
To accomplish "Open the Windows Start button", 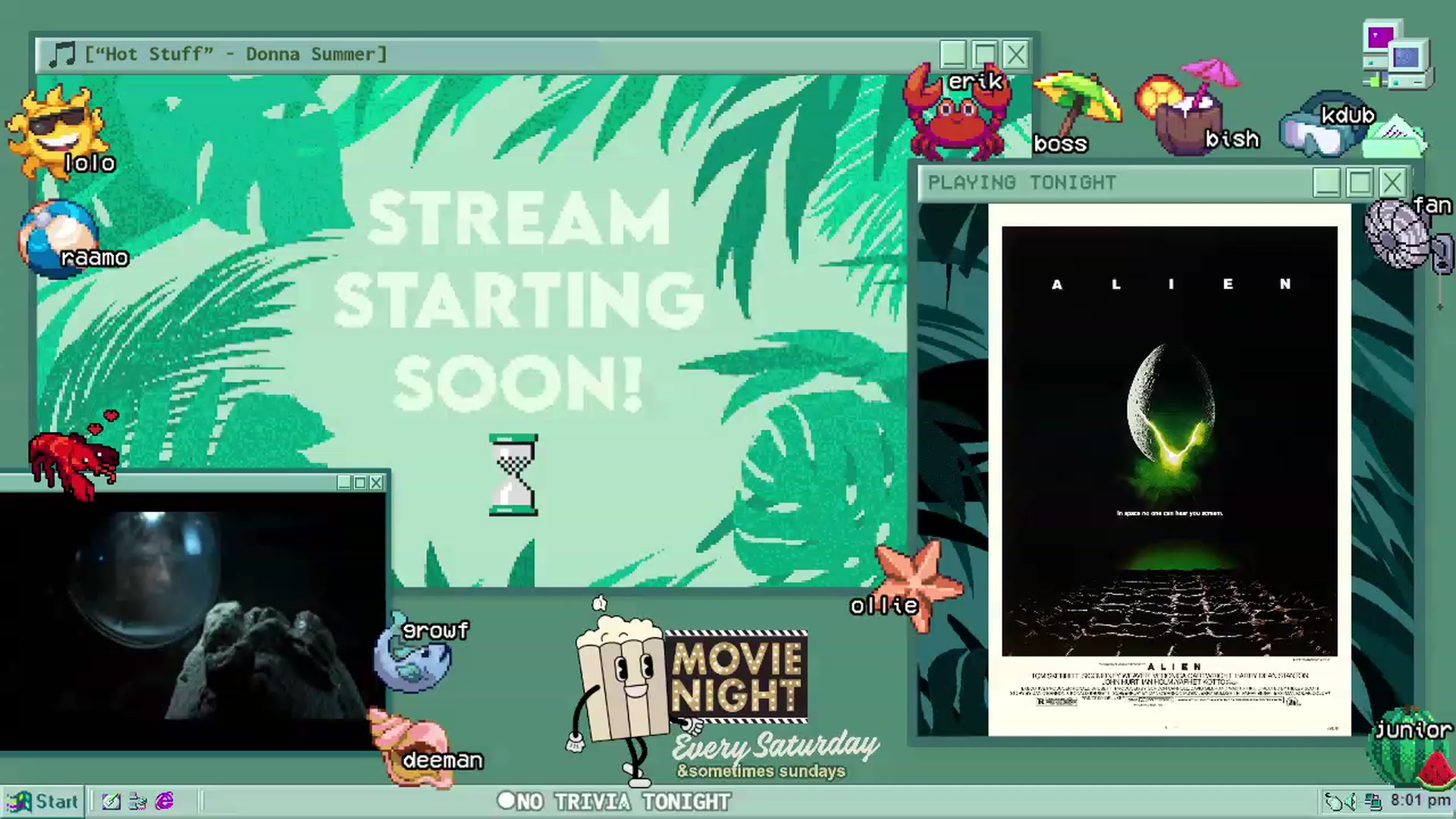I will pos(42,801).
